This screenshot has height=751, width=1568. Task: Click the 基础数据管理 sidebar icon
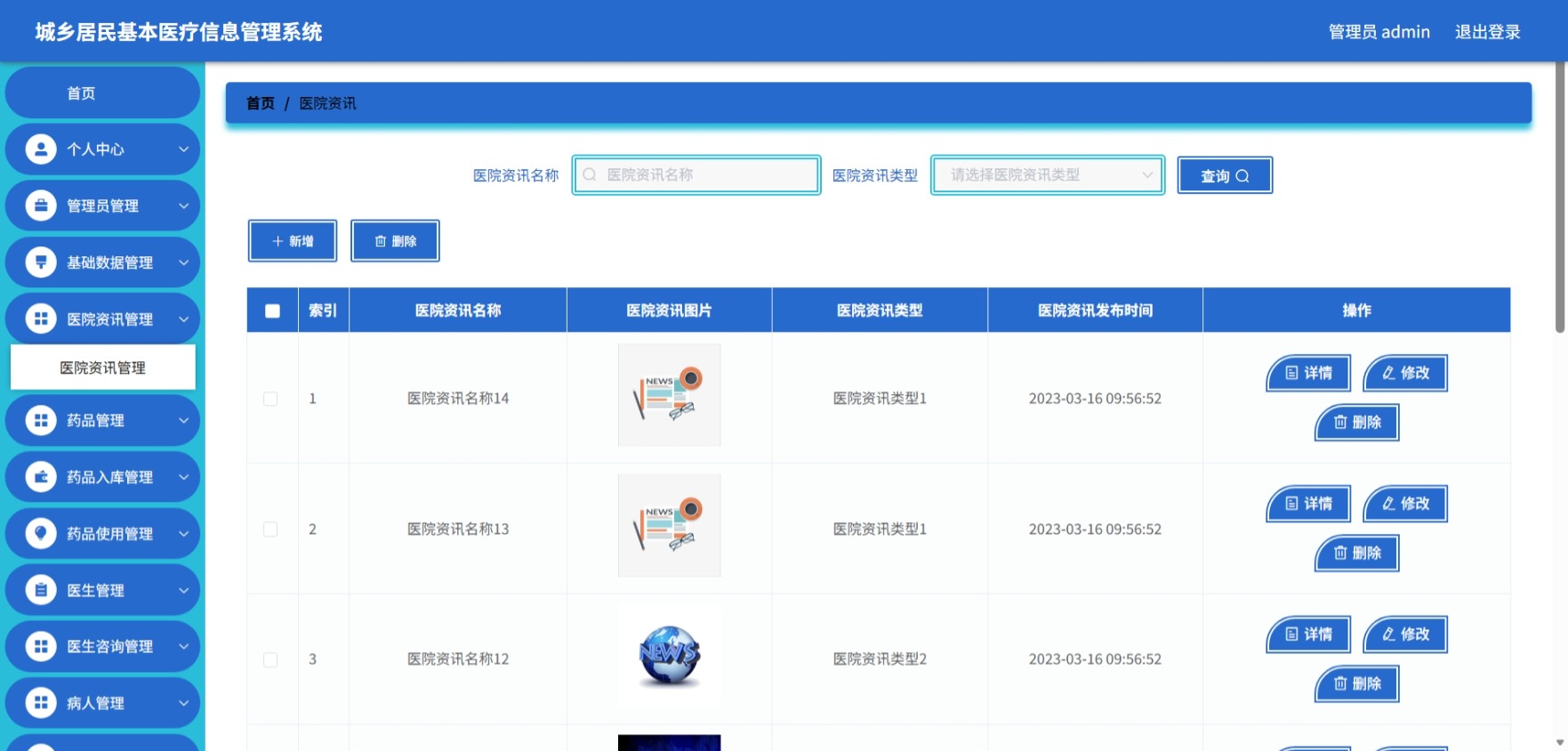41,262
